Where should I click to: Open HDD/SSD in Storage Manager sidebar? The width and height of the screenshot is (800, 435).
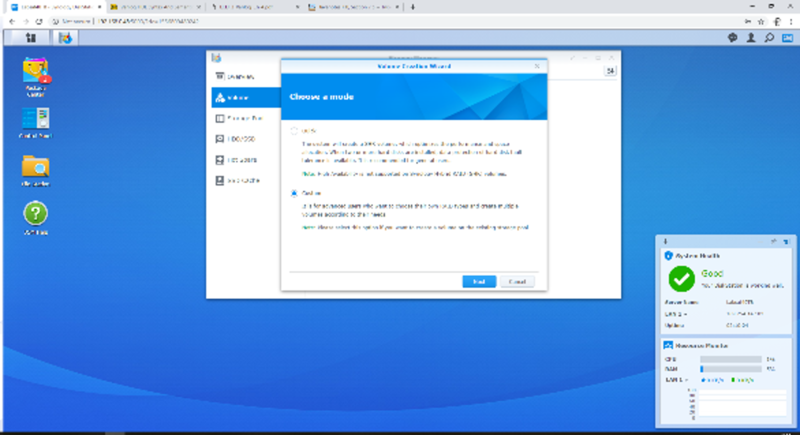click(246, 139)
